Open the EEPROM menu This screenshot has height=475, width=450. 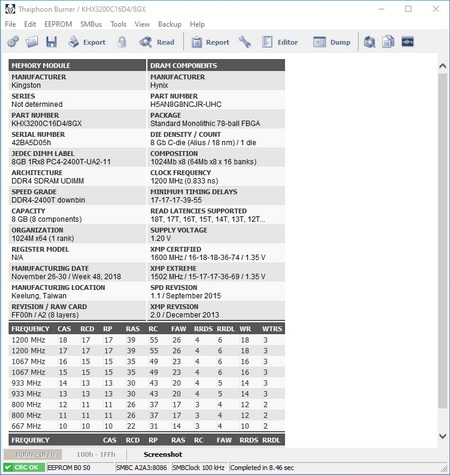[x=58, y=24]
